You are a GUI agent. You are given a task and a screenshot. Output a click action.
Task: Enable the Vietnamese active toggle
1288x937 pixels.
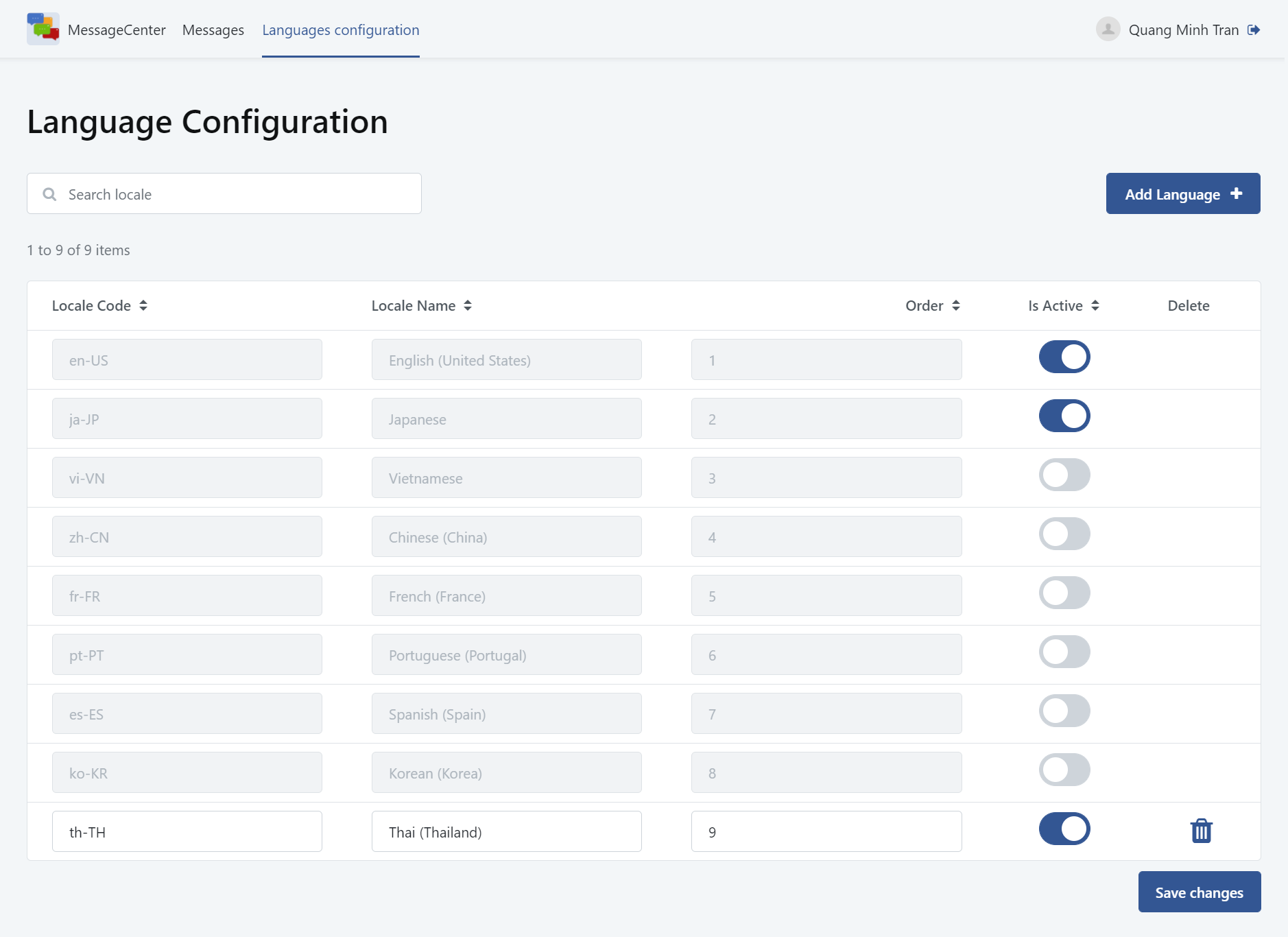(1064, 475)
